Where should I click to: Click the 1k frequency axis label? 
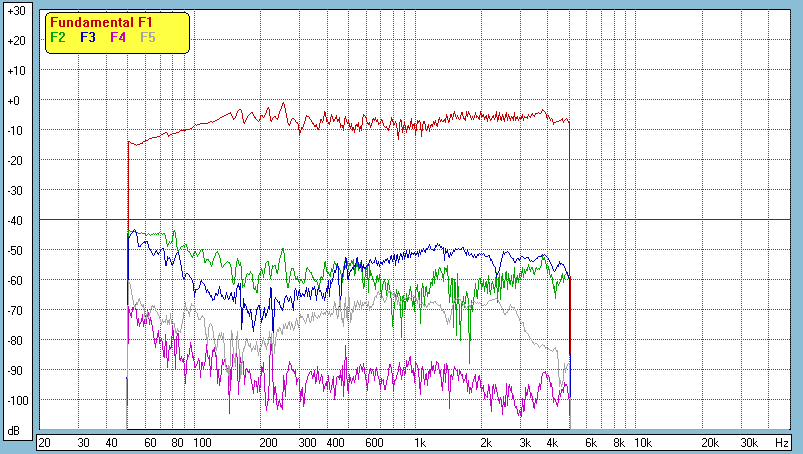click(420, 442)
